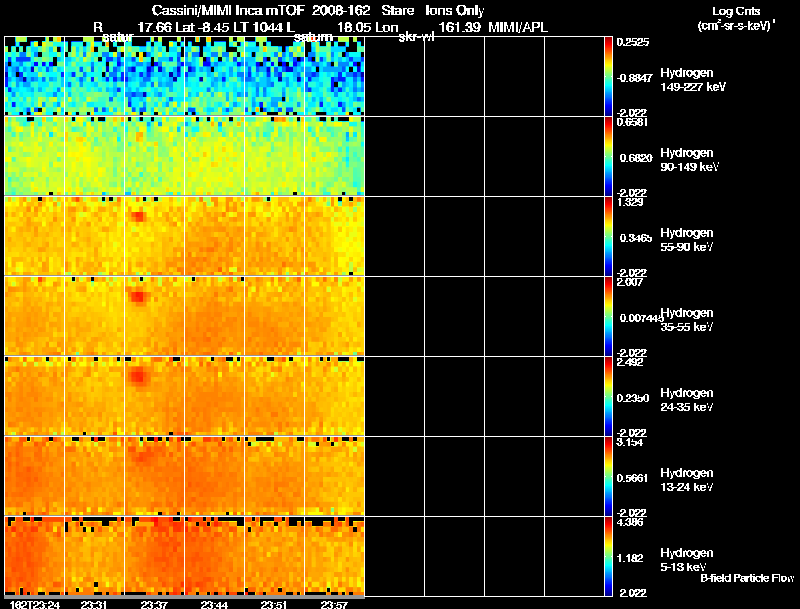Click the B-field Particle Flow label

(746, 578)
